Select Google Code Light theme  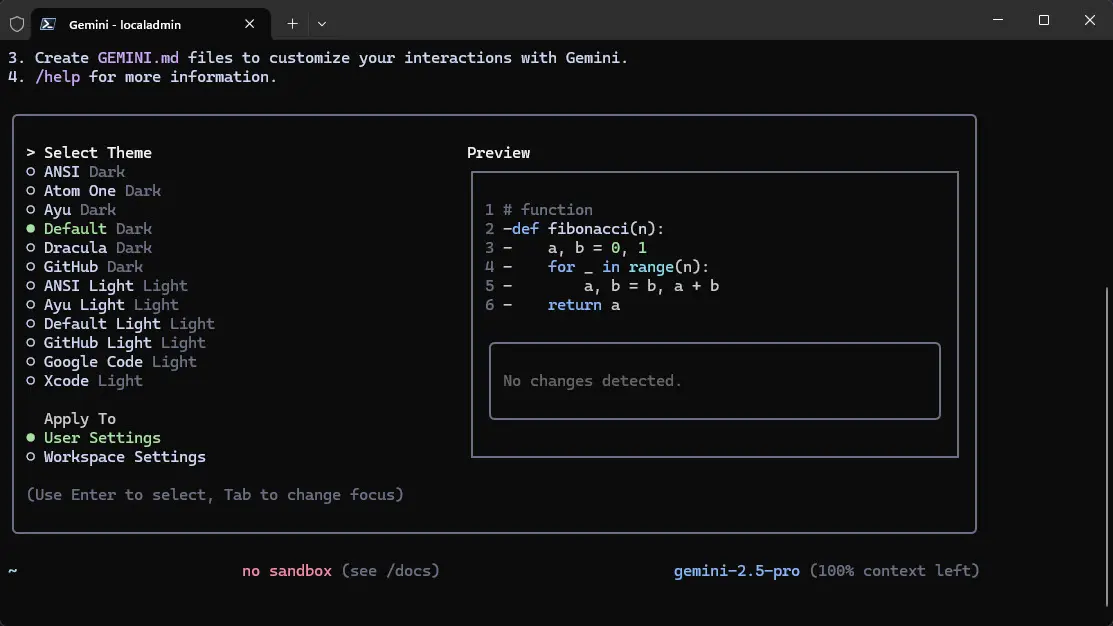(x=111, y=362)
